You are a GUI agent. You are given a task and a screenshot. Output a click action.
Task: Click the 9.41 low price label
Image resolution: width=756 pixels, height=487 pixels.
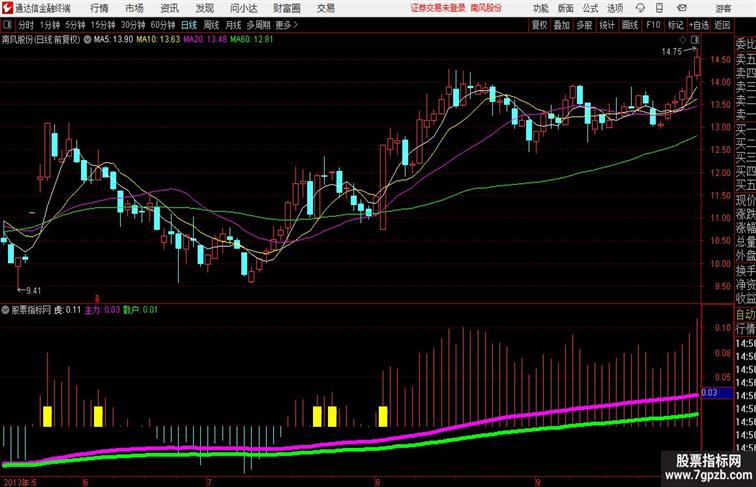point(34,291)
